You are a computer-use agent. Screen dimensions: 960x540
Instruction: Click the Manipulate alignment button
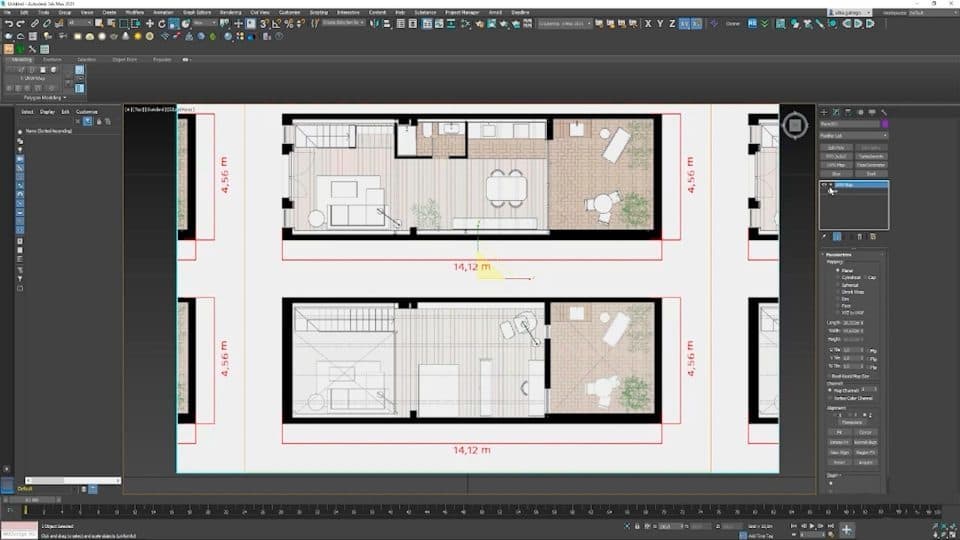[852, 422]
